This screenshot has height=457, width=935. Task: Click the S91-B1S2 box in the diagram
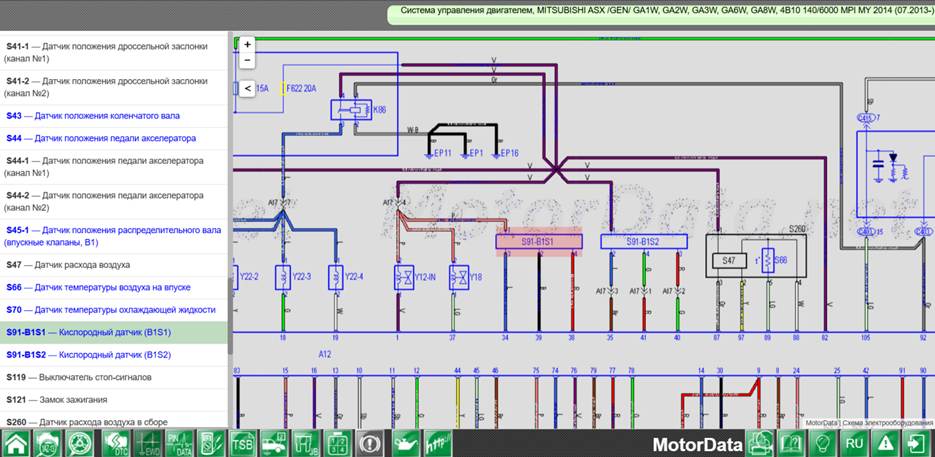643,242
